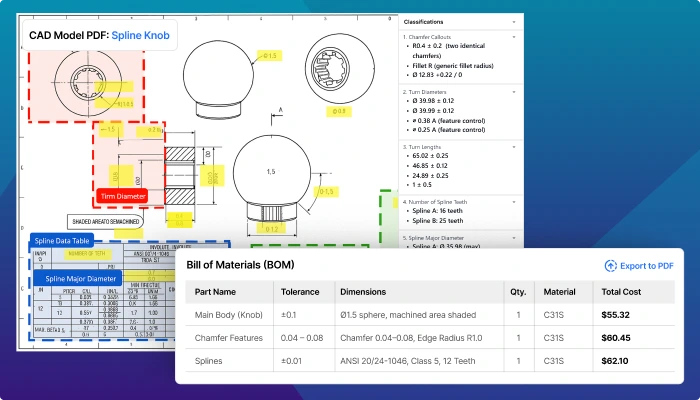The image size is (700, 400).
Task: Click the Part Name column header
Action: [215, 292]
